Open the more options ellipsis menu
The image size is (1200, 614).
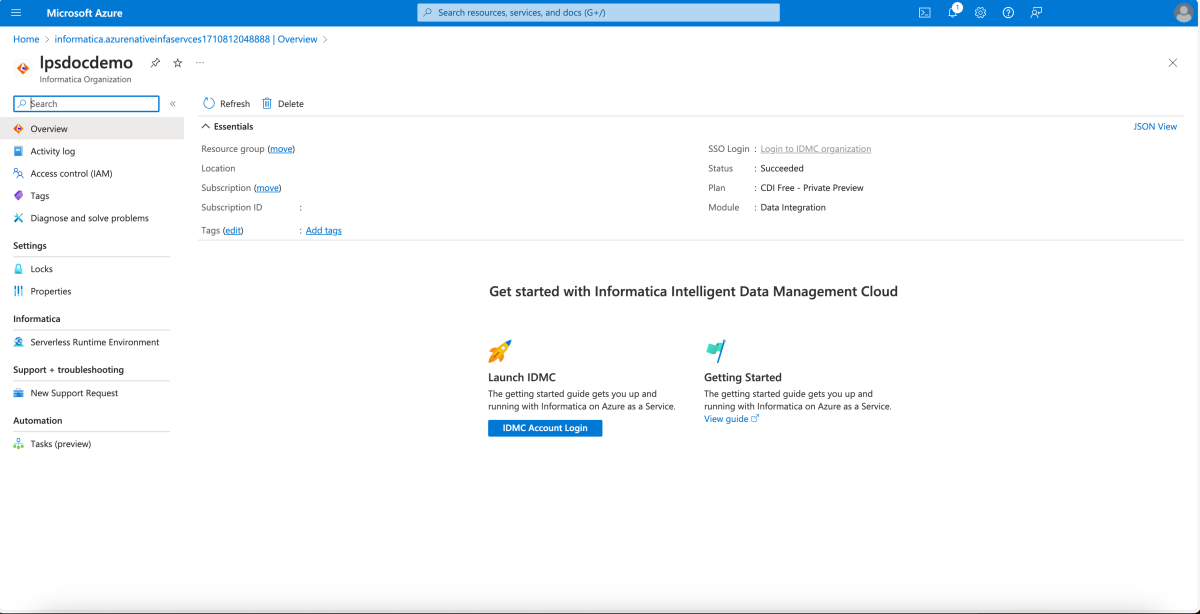pyautogui.click(x=199, y=62)
